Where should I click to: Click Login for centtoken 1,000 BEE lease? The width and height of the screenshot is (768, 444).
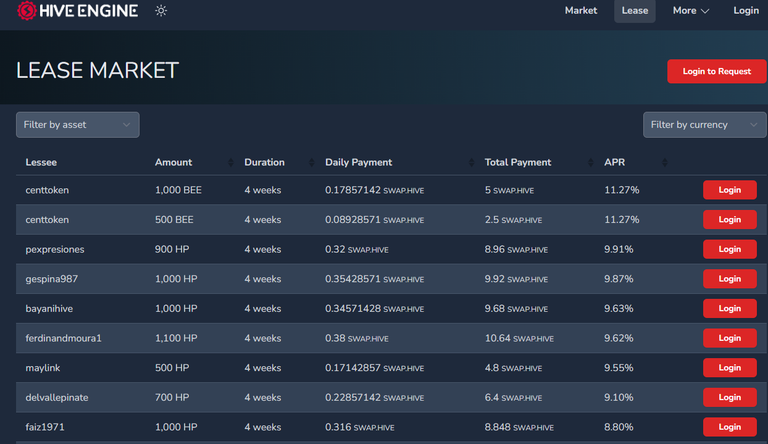[x=730, y=190]
